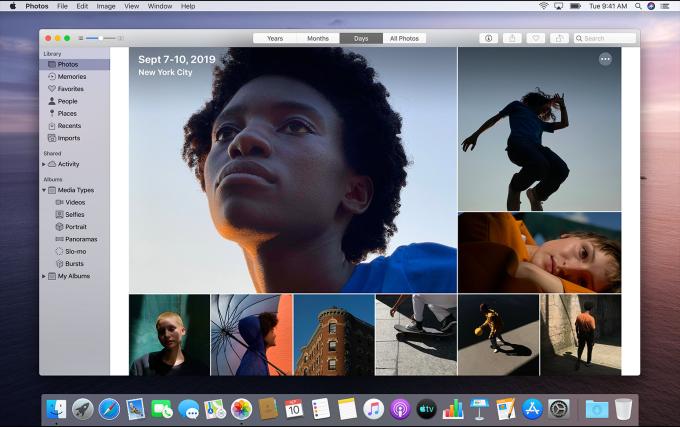680x427 pixels.
Task: Open Apple TV from the Dock
Action: coord(426,409)
